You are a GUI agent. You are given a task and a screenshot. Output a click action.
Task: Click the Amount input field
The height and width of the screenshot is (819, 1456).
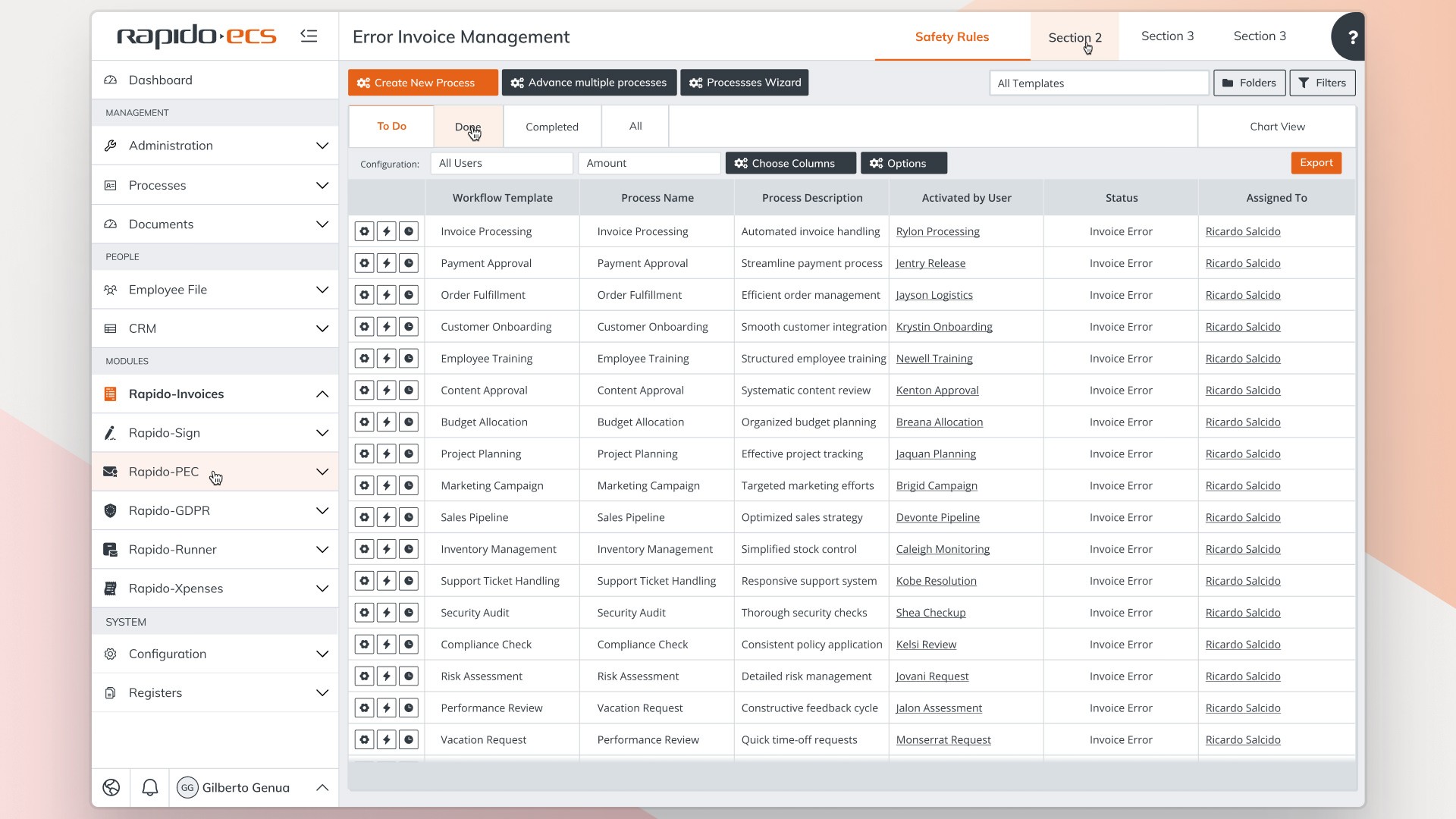(649, 163)
